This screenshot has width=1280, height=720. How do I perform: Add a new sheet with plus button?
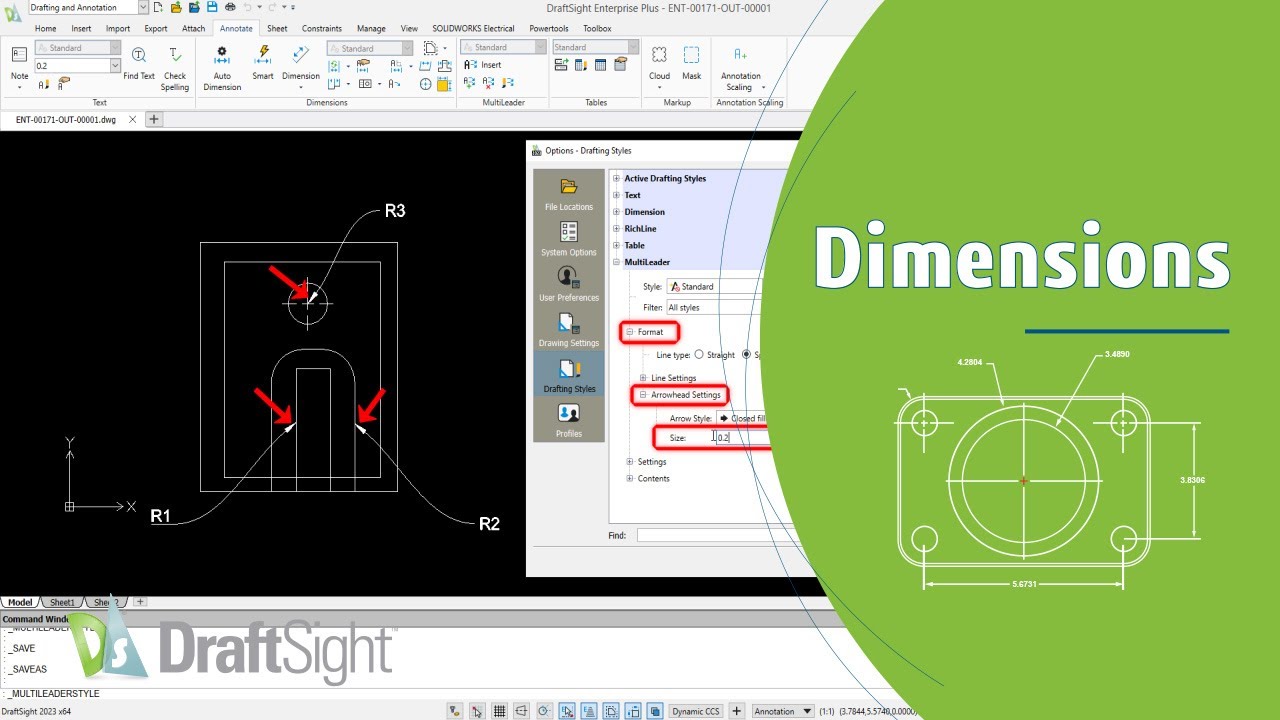point(140,602)
